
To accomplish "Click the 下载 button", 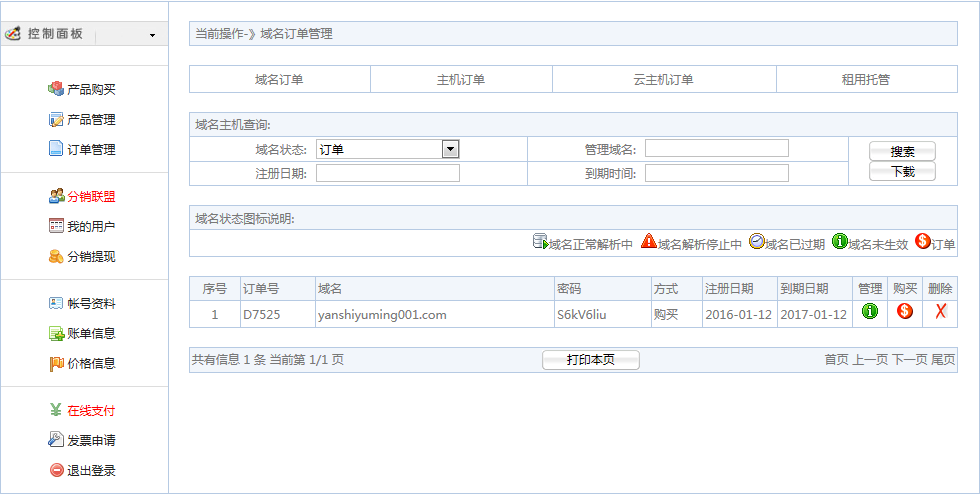I will [902, 171].
